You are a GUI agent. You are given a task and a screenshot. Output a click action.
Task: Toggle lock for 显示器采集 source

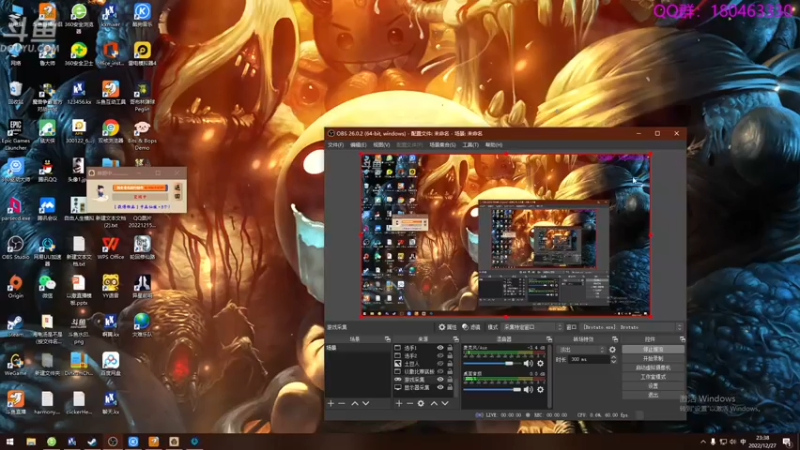[449, 387]
